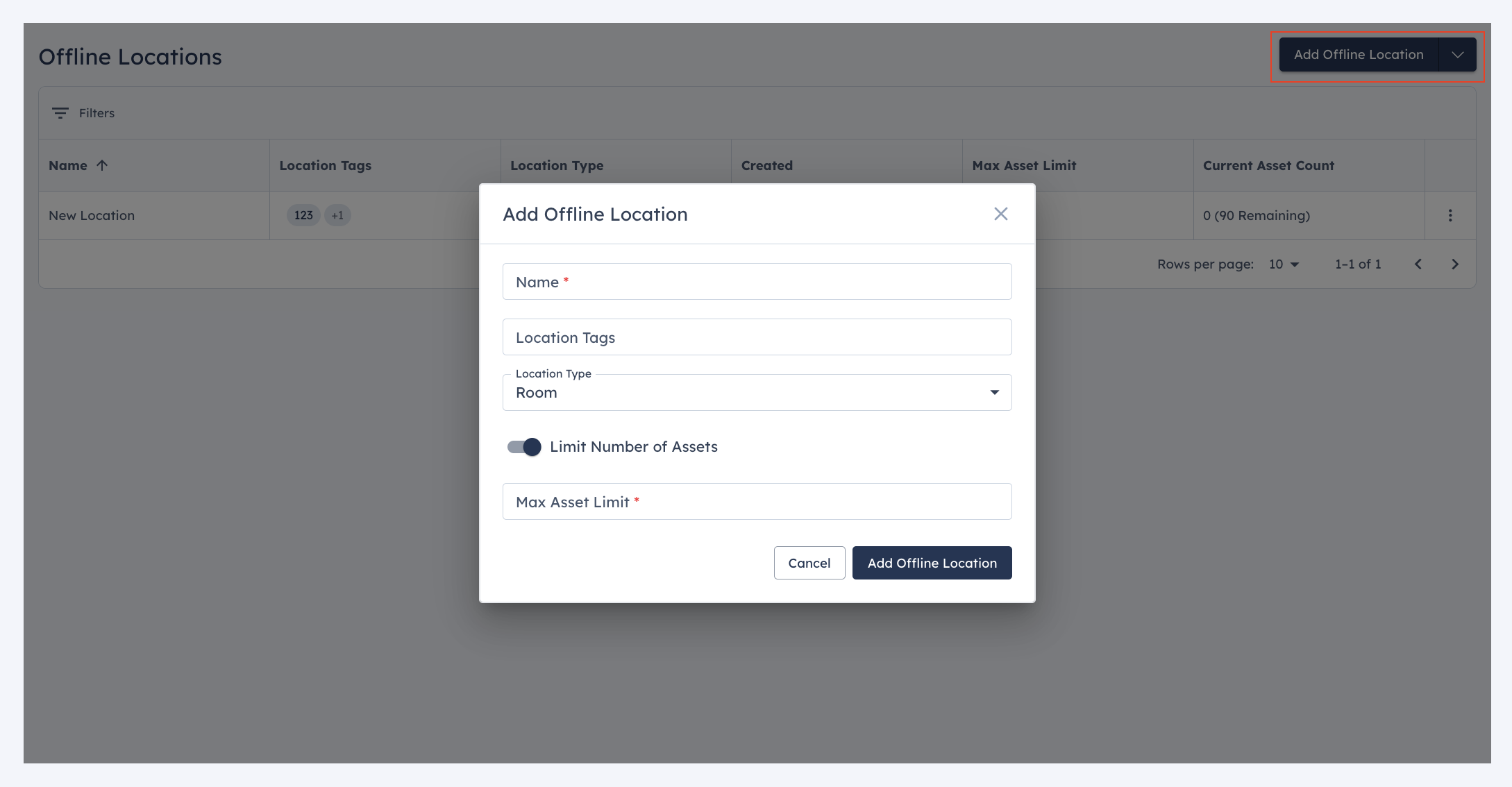This screenshot has height=787, width=1512.
Task: Change the rows per page dropdown
Action: [1284, 264]
